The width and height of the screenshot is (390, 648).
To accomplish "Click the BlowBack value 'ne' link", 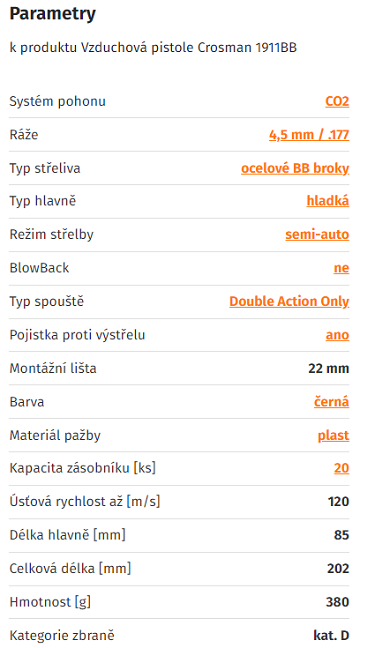I will (341, 268).
